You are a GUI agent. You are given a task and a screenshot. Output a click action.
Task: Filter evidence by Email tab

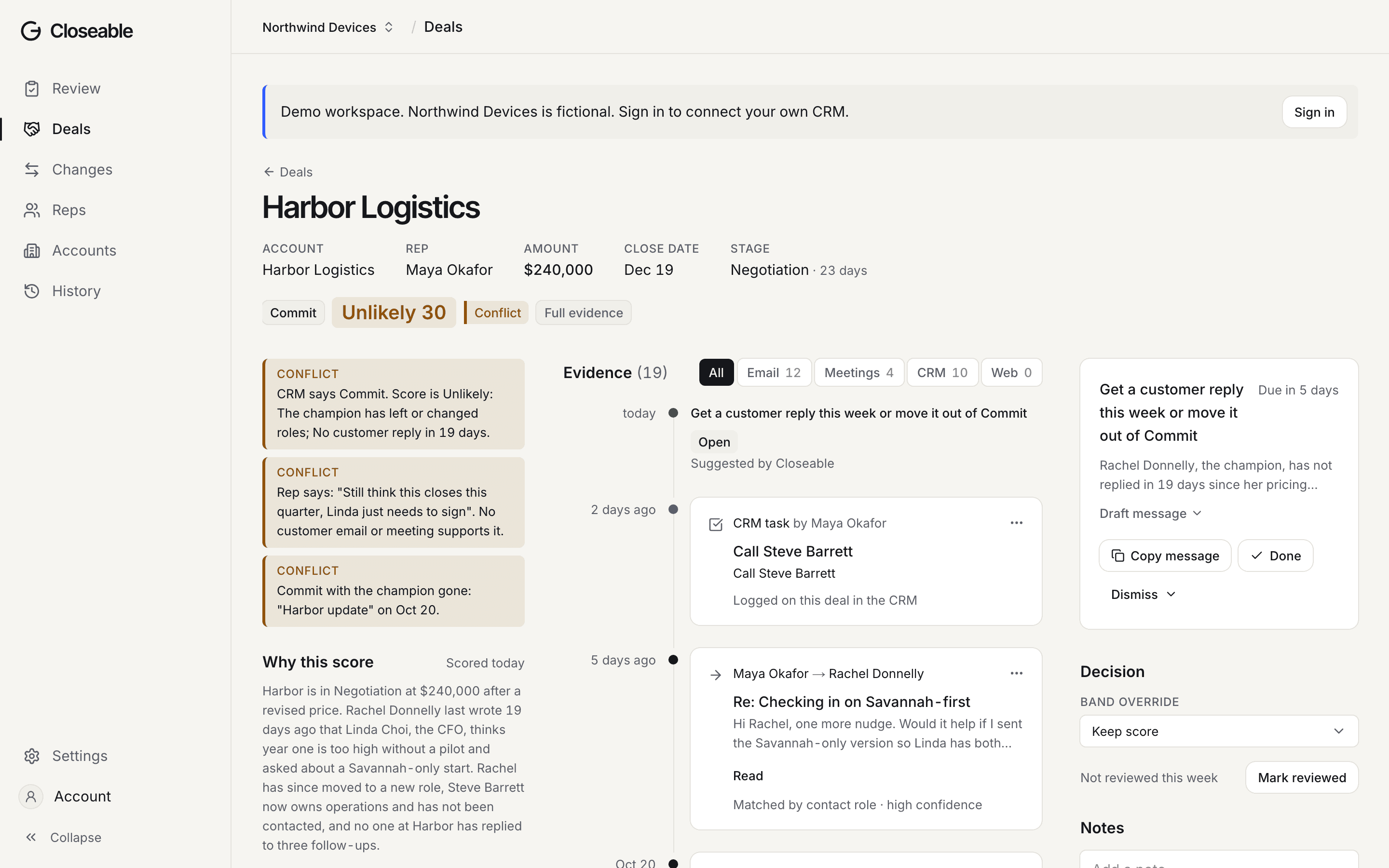774,373
